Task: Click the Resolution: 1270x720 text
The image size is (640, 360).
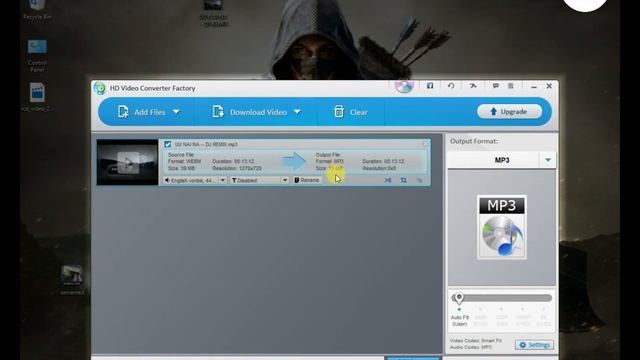Action: tap(237, 168)
